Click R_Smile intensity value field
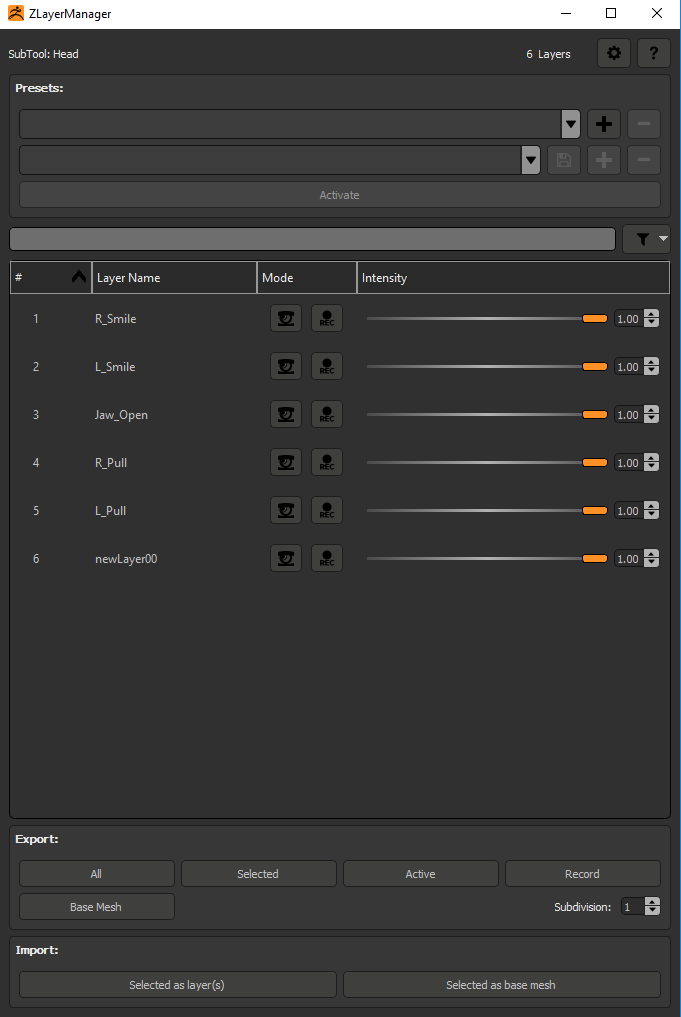Viewport: 681px width, 1017px height. pyautogui.click(x=628, y=318)
